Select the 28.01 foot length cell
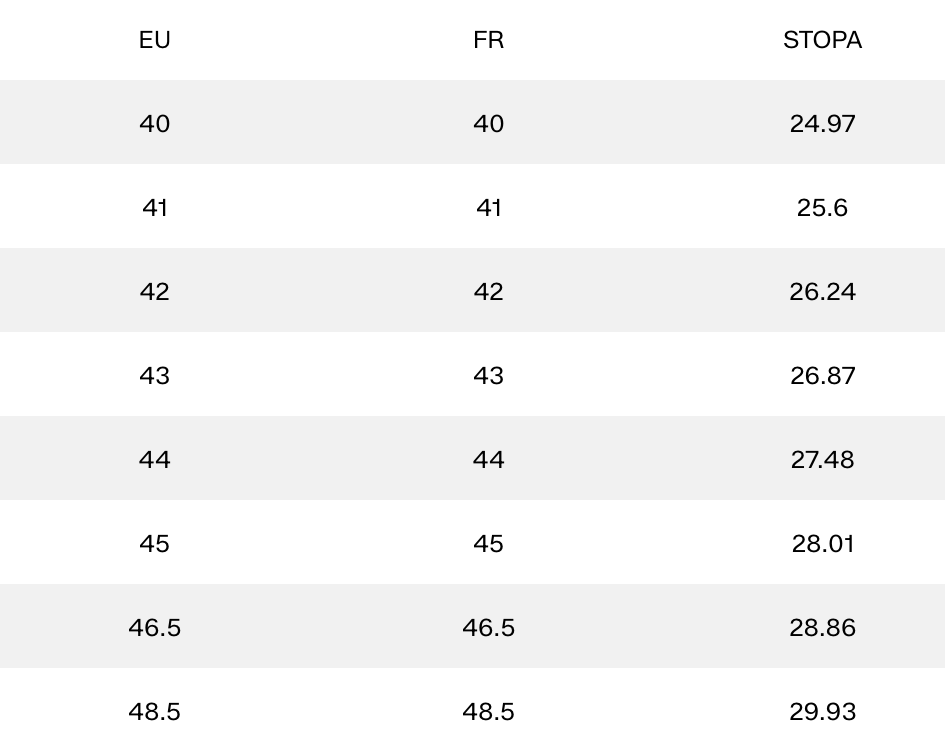This screenshot has width=945, height=742. pos(822,543)
